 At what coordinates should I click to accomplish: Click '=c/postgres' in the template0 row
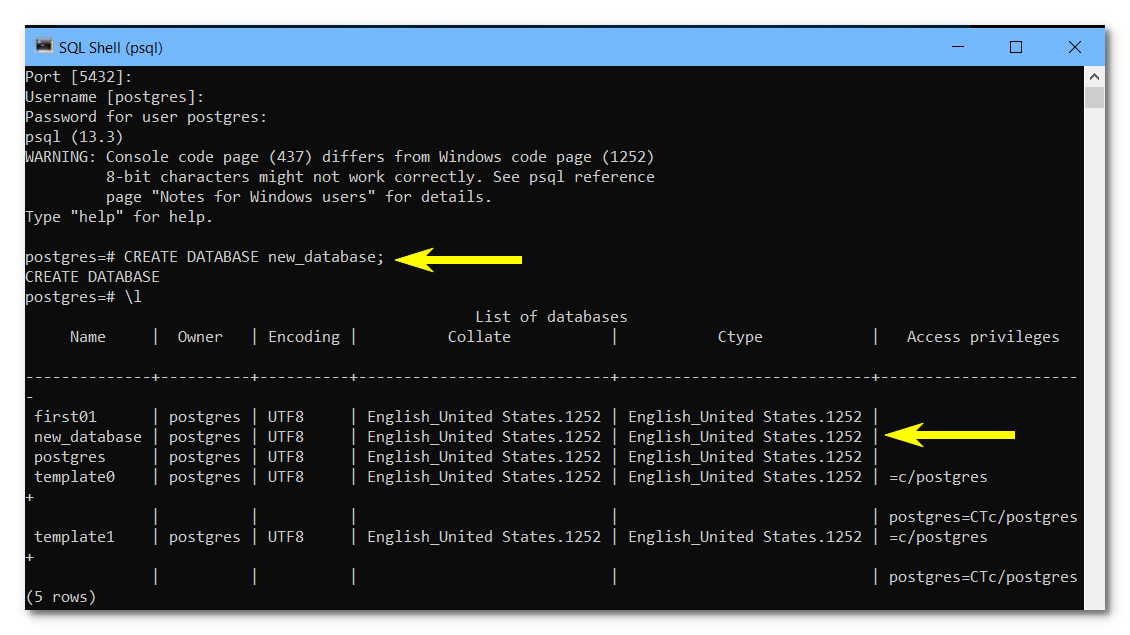point(938,476)
